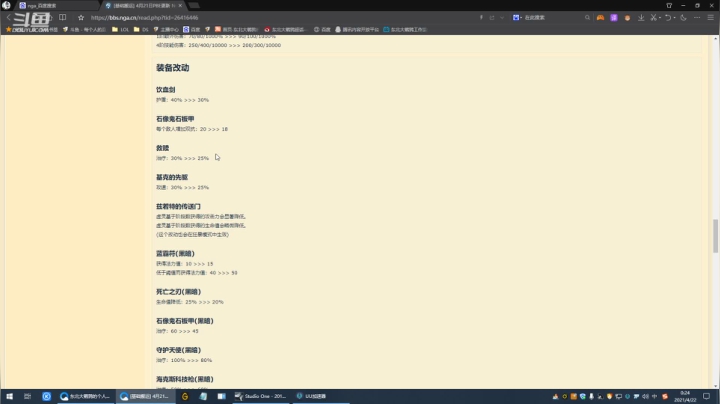Click the 石像鬼石板甲 heading (non-dark version)
720x404 pixels.
(175, 119)
